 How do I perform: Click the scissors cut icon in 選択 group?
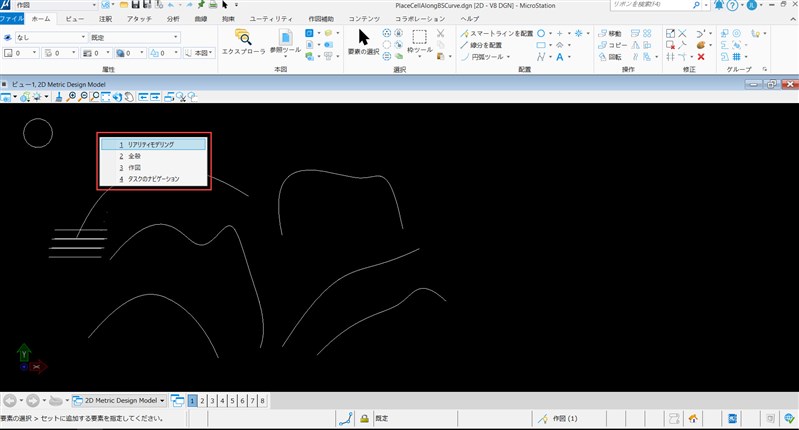click(x=440, y=33)
